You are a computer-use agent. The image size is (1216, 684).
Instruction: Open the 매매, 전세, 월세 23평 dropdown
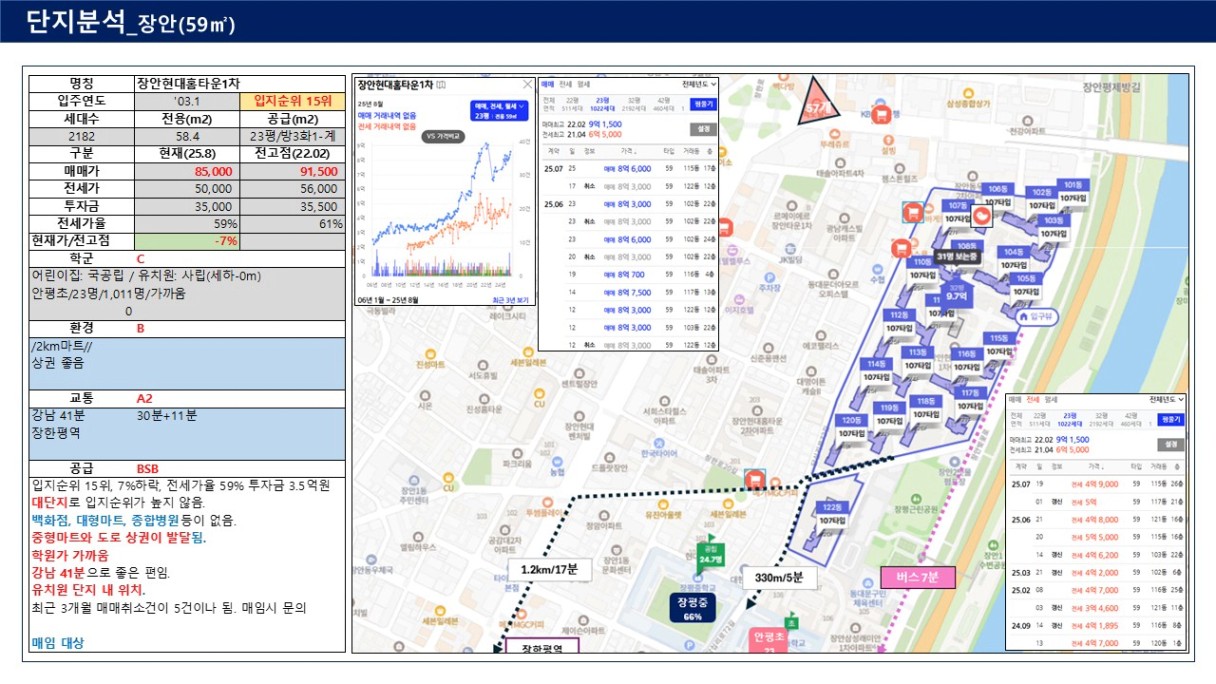tap(499, 110)
